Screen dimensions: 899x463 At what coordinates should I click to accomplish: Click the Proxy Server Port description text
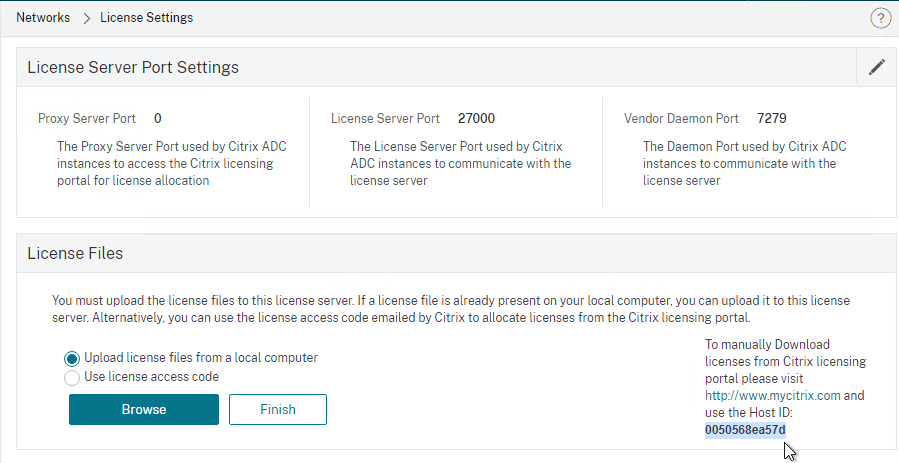[x=172, y=163]
